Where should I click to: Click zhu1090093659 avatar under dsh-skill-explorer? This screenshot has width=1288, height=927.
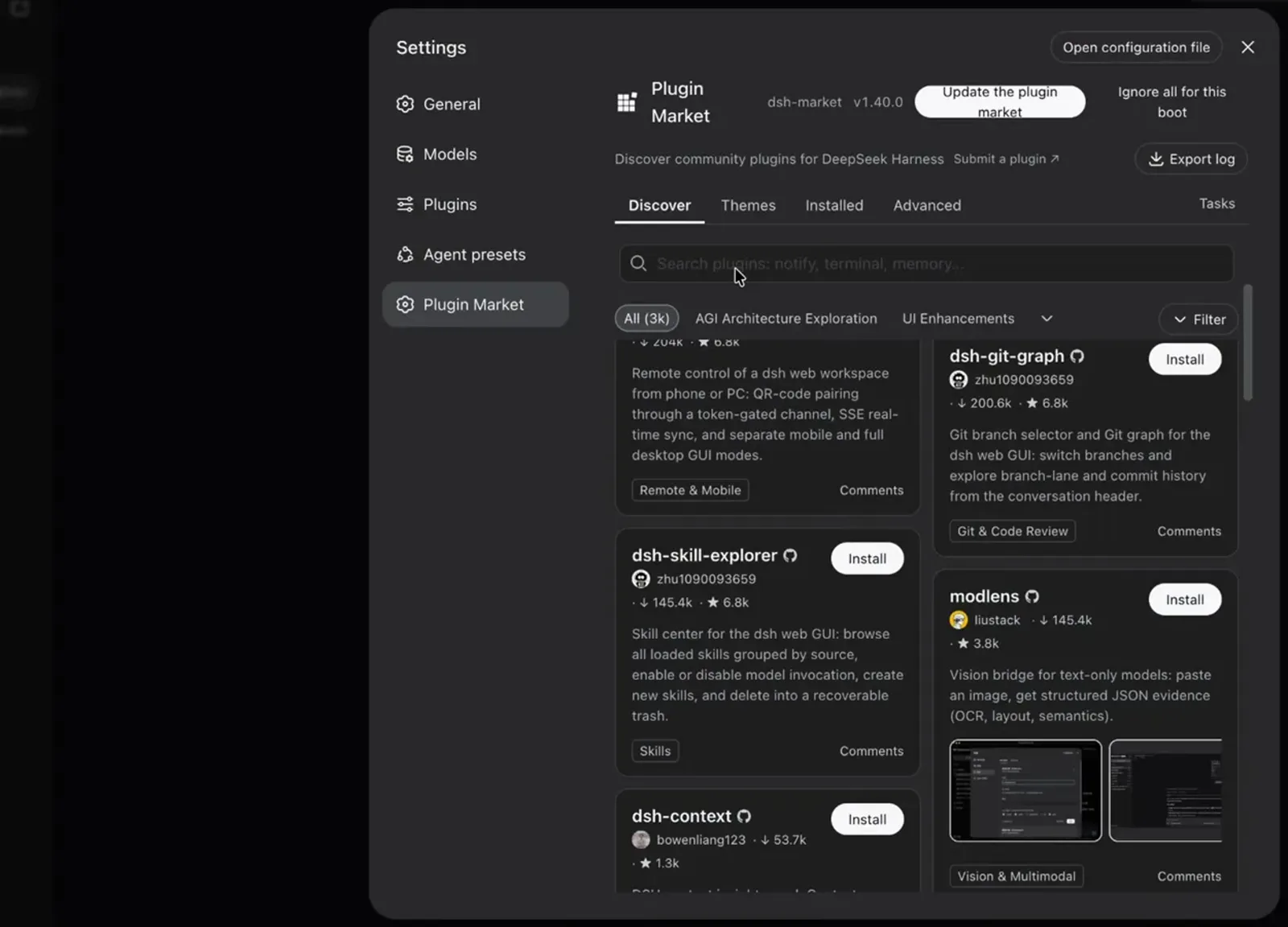pyautogui.click(x=641, y=579)
